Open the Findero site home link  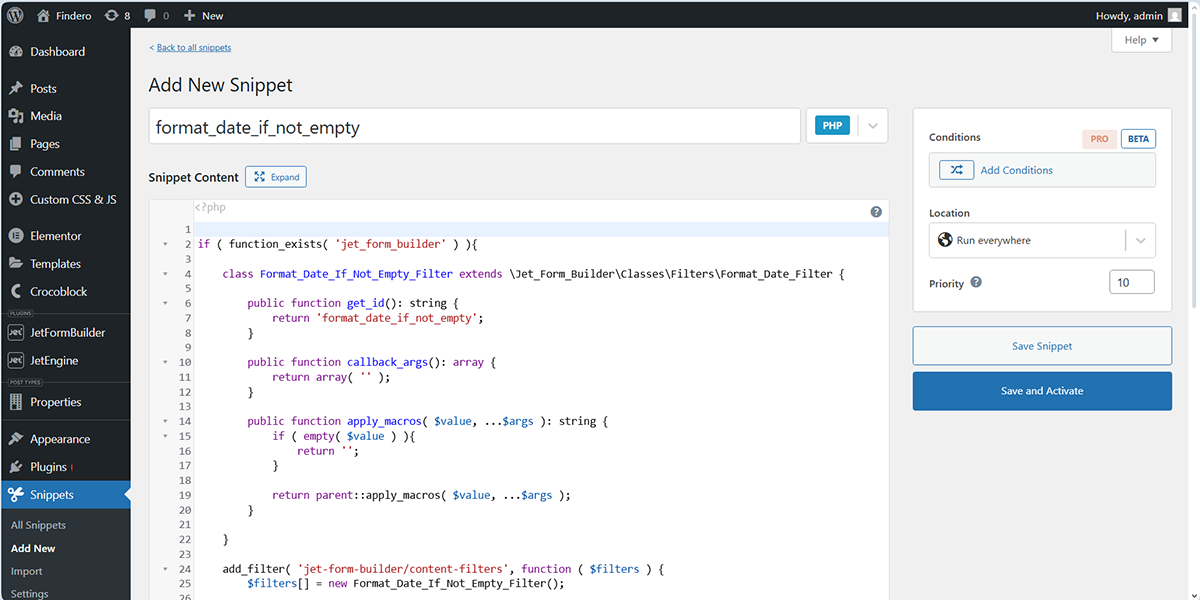point(62,15)
